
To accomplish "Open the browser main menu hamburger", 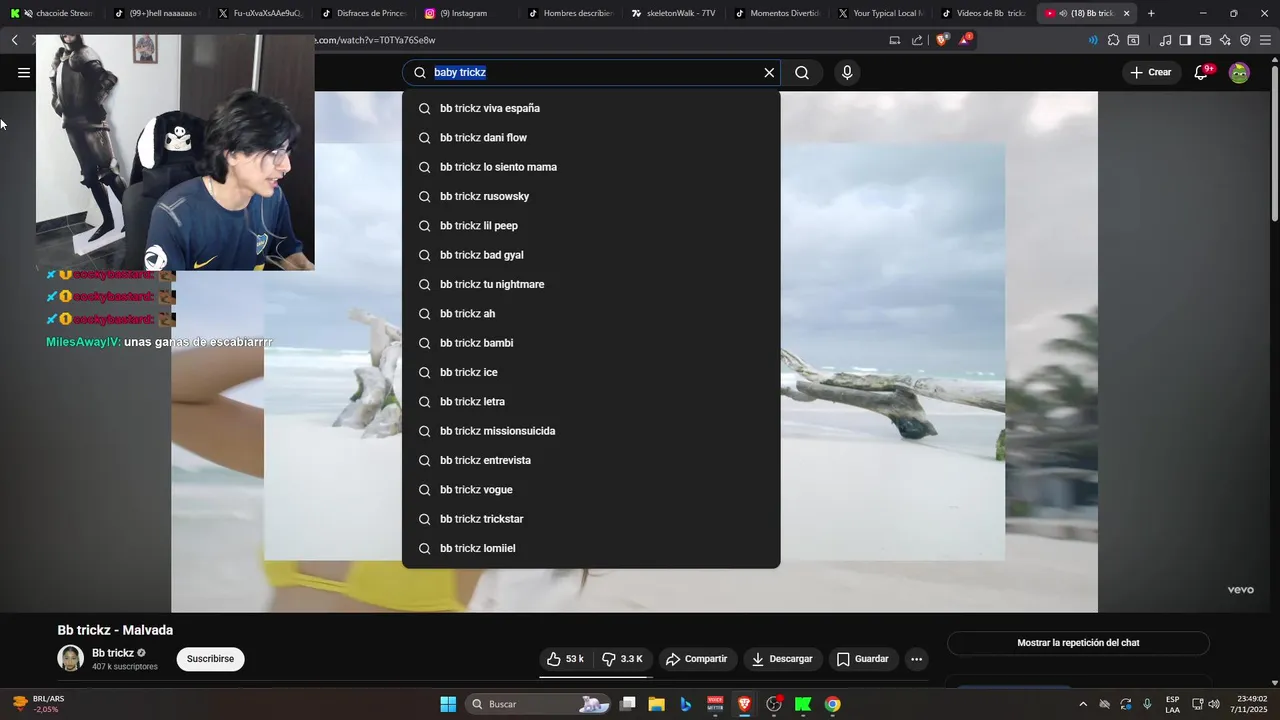I will click(1266, 40).
